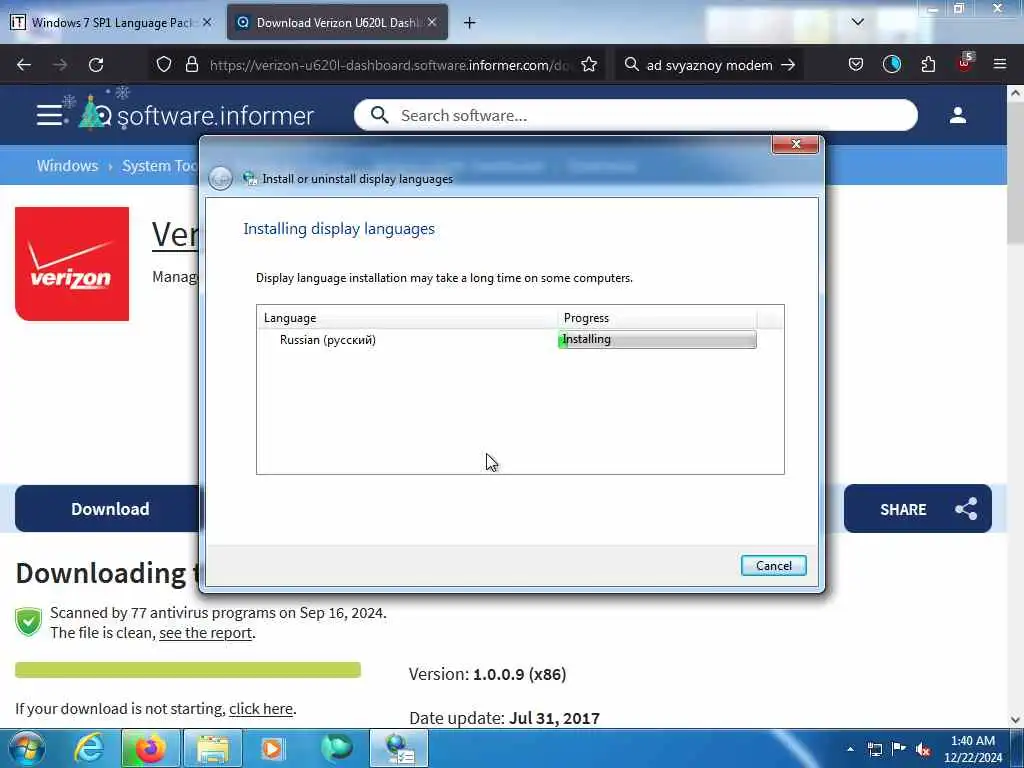Open the tracking protection shield icon
The image size is (1024, 768).
pyautogui.click(x=164, y=65)
